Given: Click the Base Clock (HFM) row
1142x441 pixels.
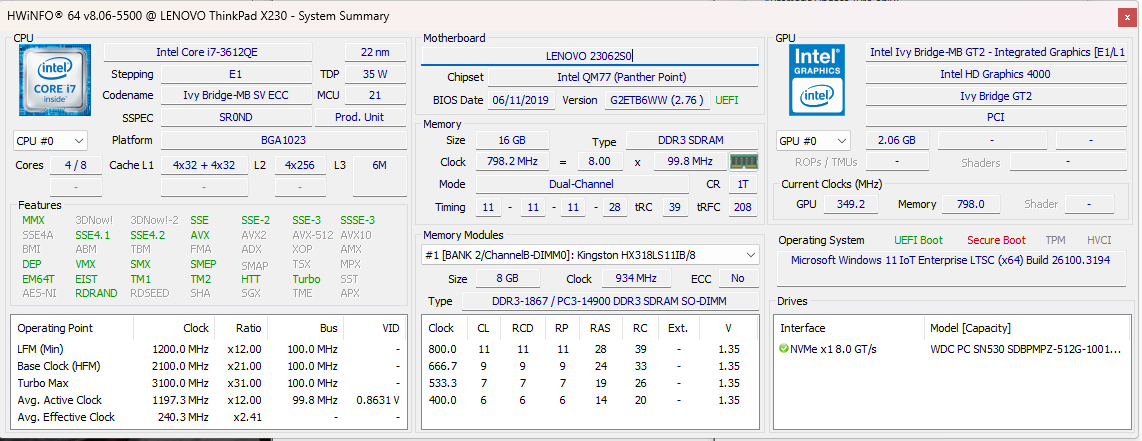Looking at the screenshot, I should click(208, 366).
